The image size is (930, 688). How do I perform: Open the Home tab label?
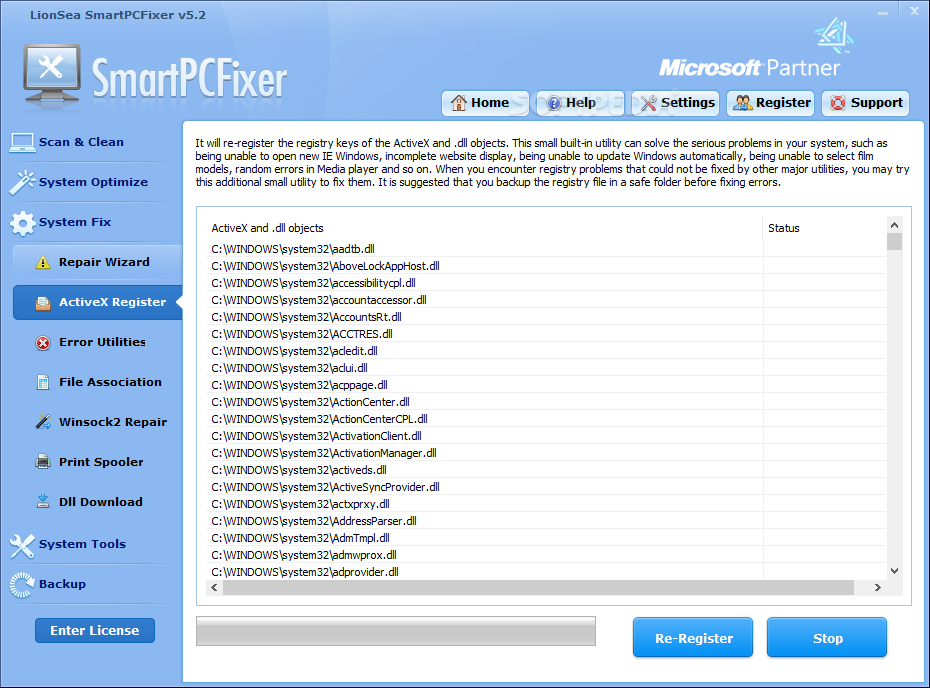coord(490,103)
